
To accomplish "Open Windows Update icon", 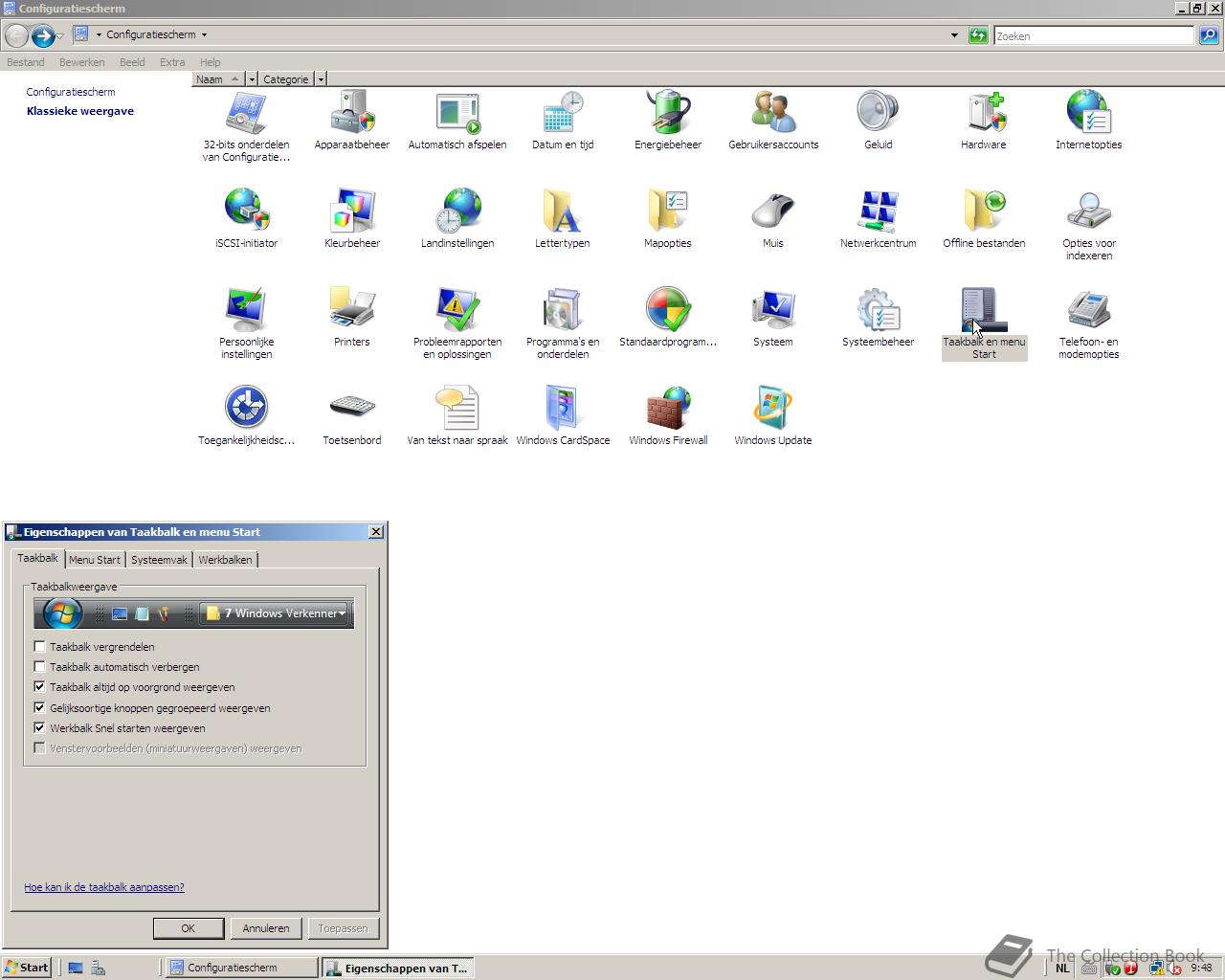I will pos(773,408).
